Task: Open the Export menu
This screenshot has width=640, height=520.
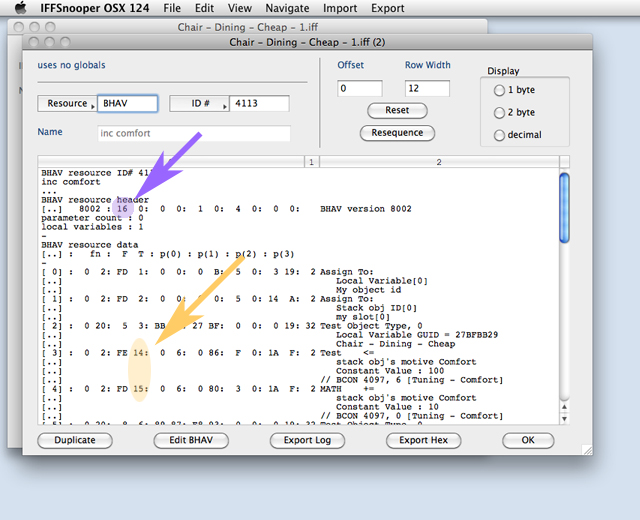Action: (x=387, y=8)
